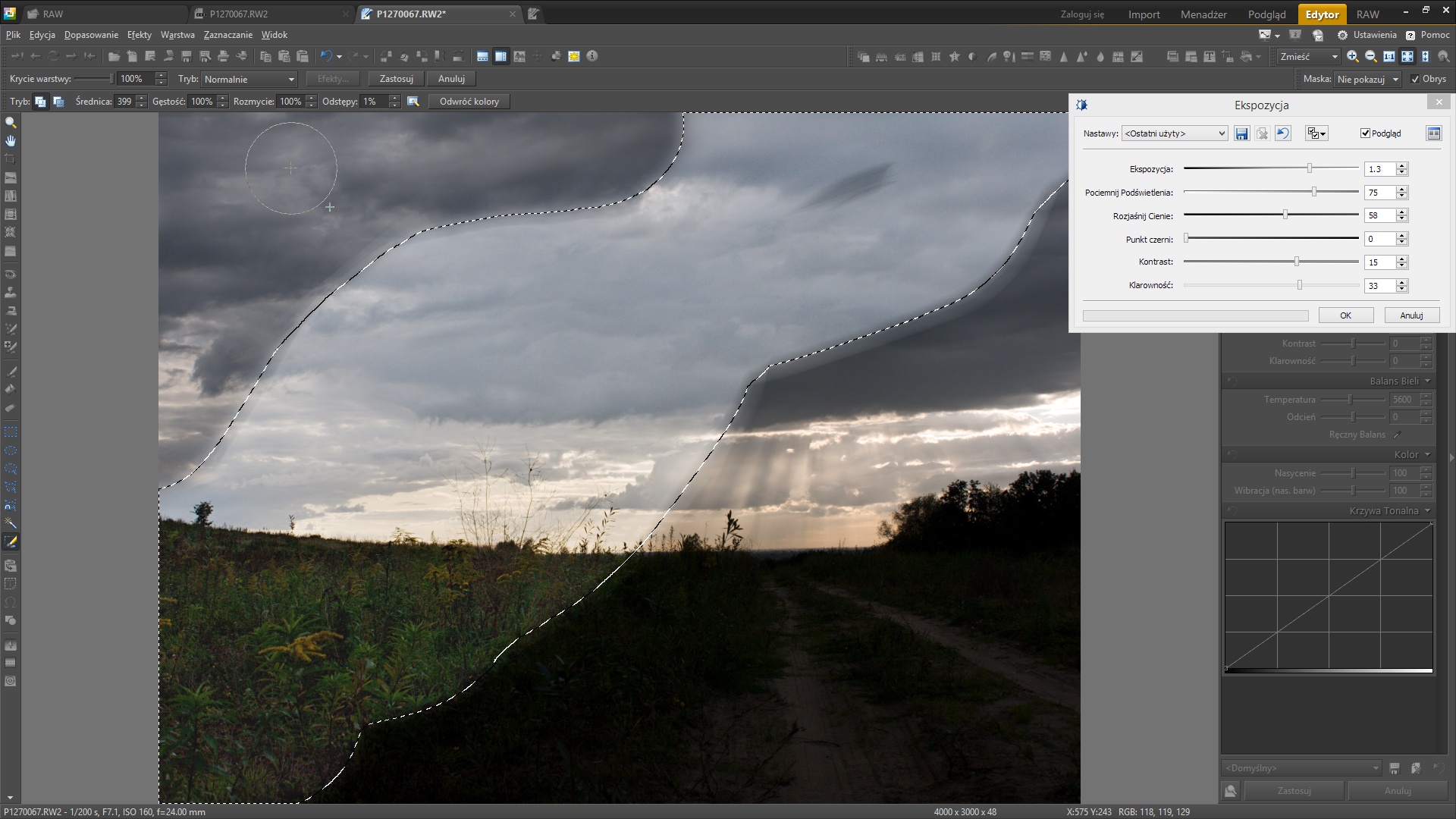Screen dimensions: 1456x819
Task: Reset exposure settings with blue undo arrow
Action: pos(1282,133)
